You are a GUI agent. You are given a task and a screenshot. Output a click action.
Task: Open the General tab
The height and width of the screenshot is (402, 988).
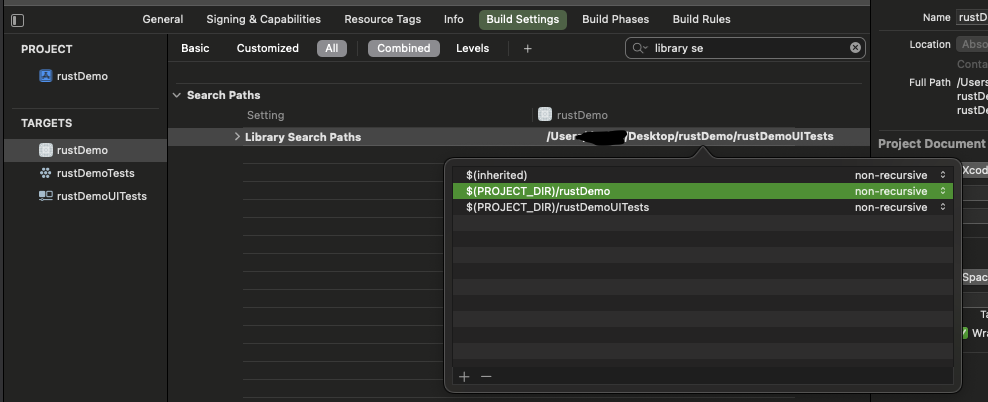[x=163, y=20]
